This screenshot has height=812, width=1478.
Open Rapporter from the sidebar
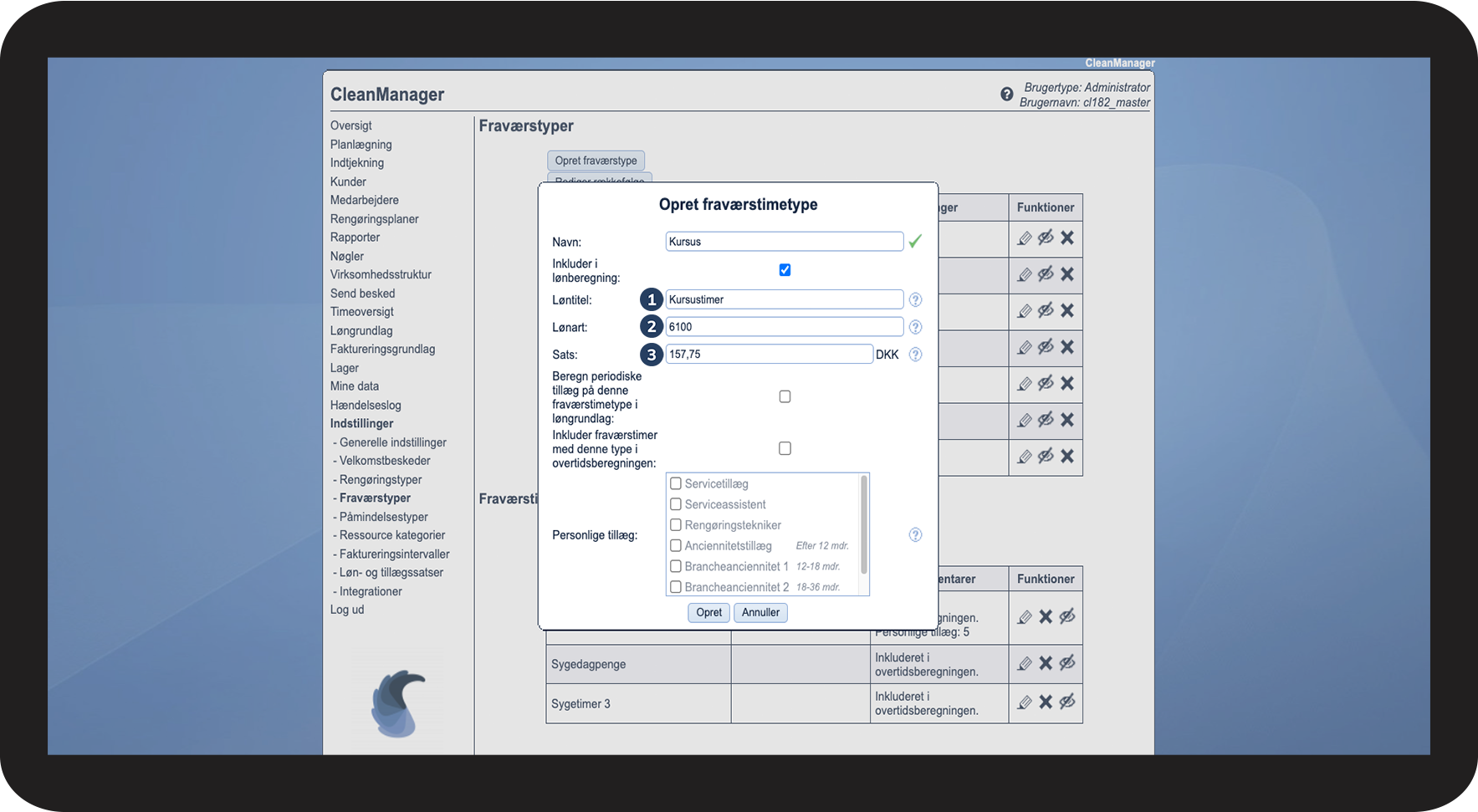355,237
